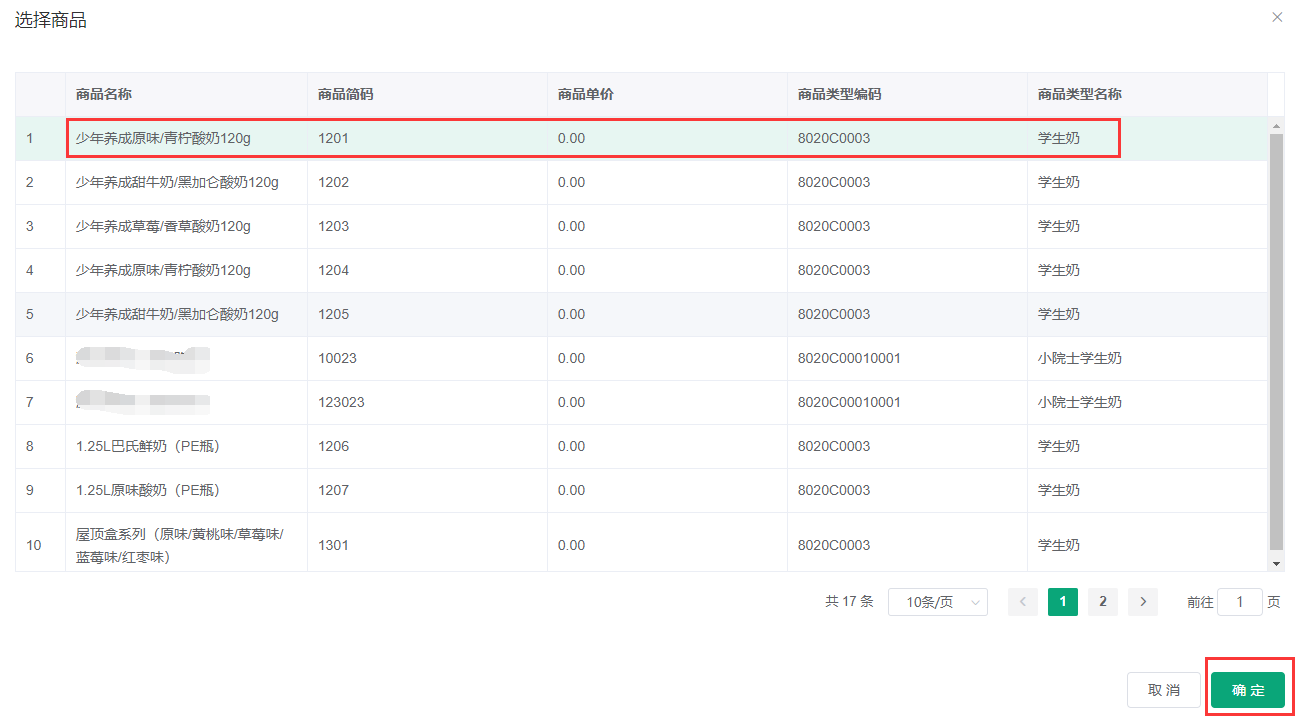Click the table scrollbar's up arrow
This screenshot has height=718, width=1298.
click(1276, 126)
